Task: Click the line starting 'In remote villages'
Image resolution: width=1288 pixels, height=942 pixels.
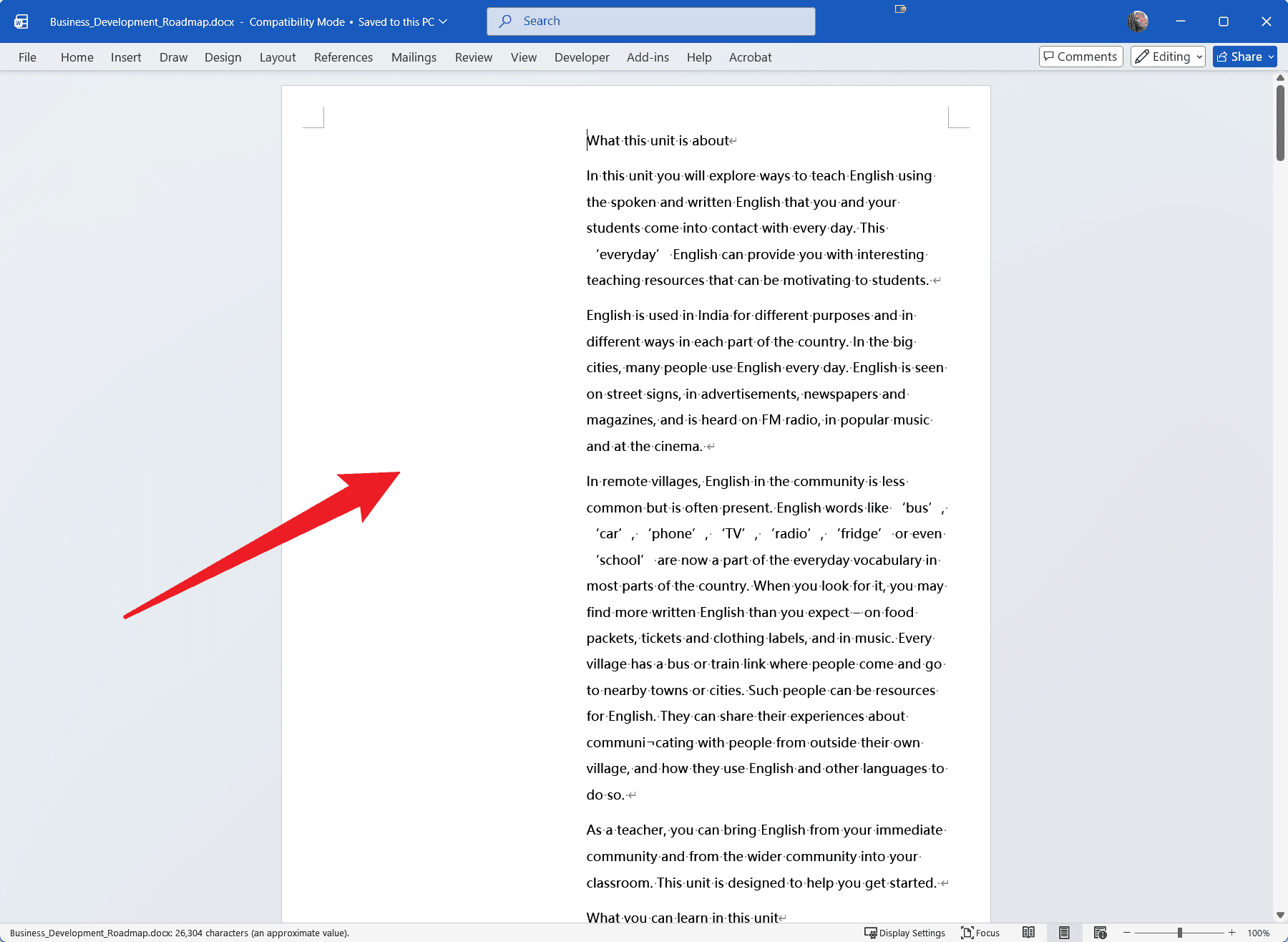Action: click(x=746, y=481)
